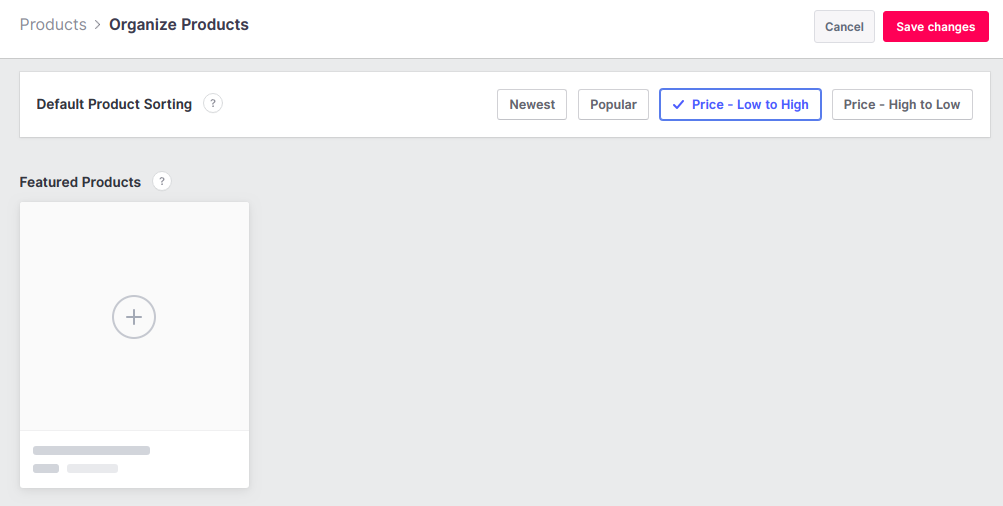
Task: Select Popular as default sorting
Action: [613, 104]
